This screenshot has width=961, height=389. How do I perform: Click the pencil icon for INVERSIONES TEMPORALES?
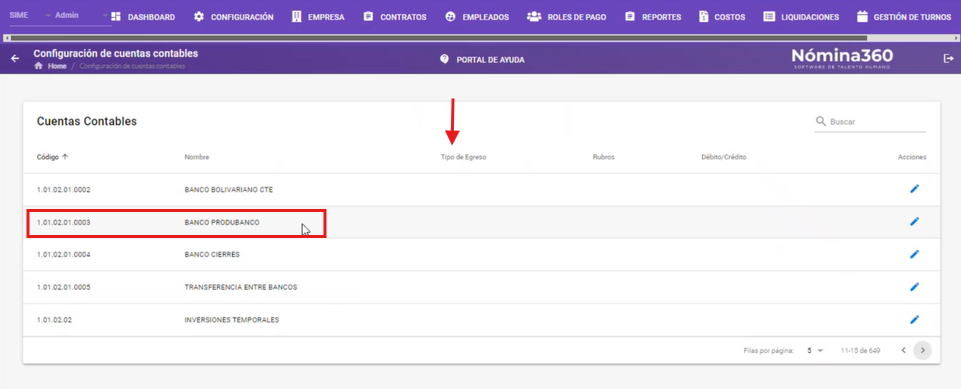pos(914,319)
